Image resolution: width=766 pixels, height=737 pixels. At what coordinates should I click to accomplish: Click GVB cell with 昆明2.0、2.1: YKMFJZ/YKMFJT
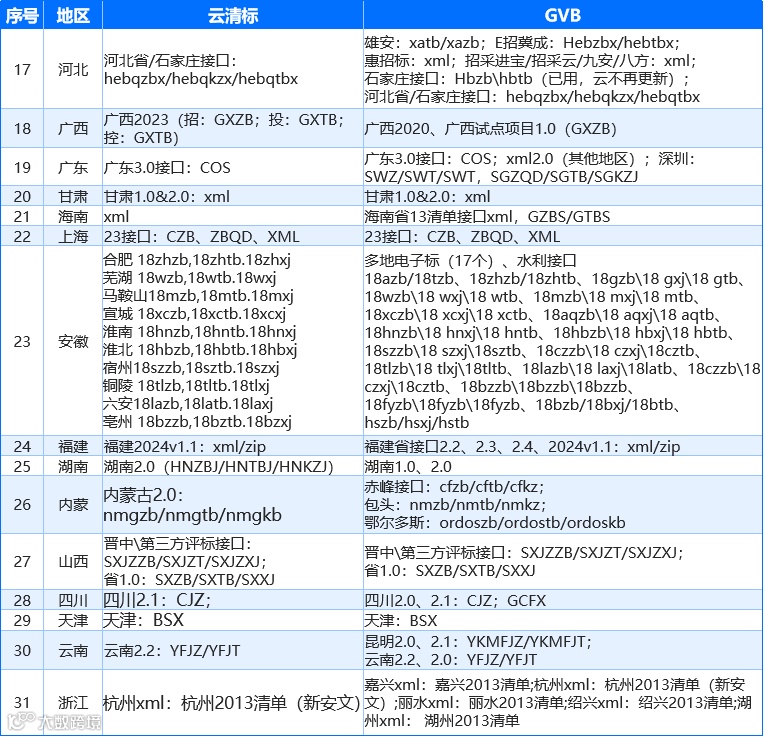(563, 650)
